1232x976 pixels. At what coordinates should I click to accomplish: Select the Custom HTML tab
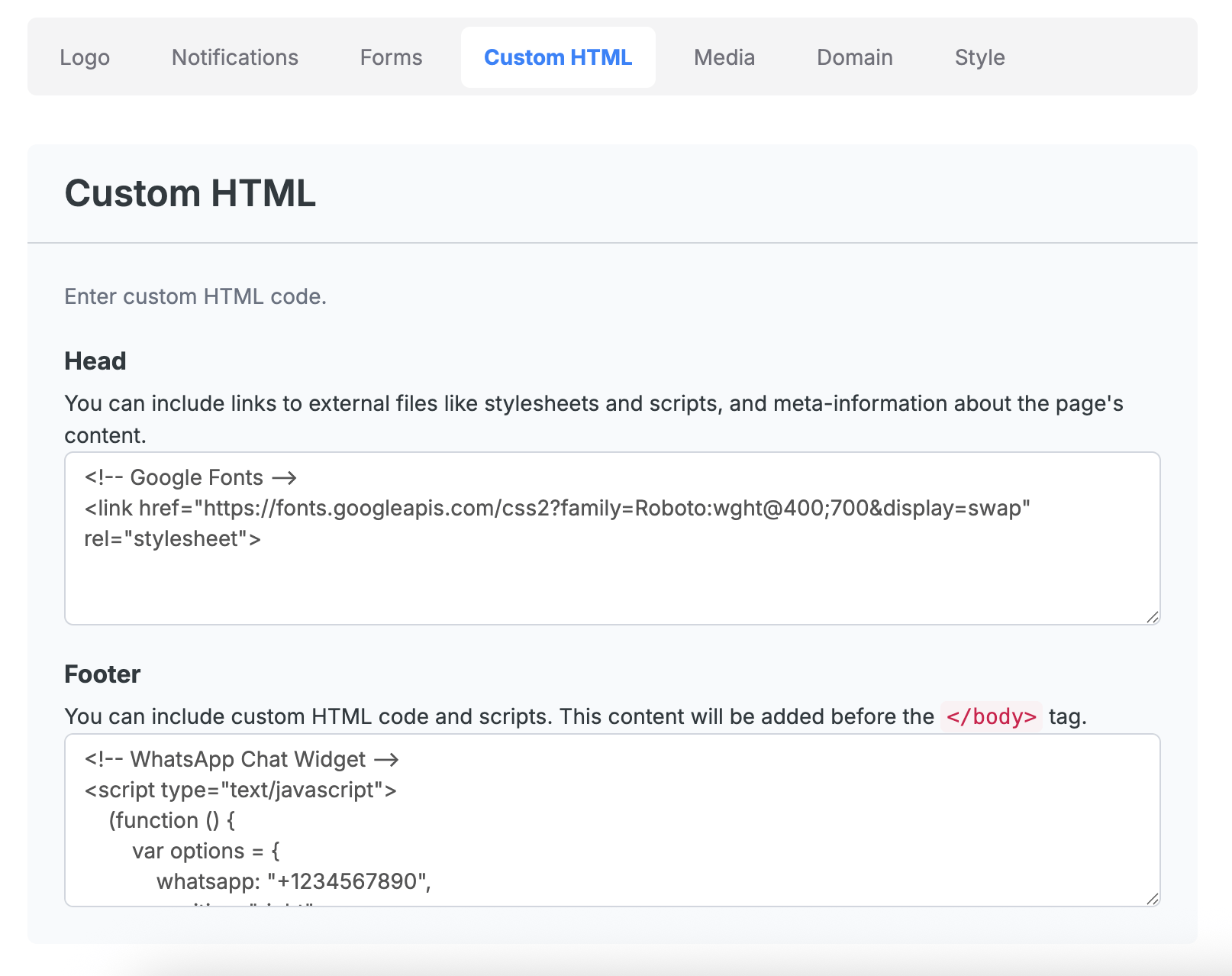(x=558, y=57)
